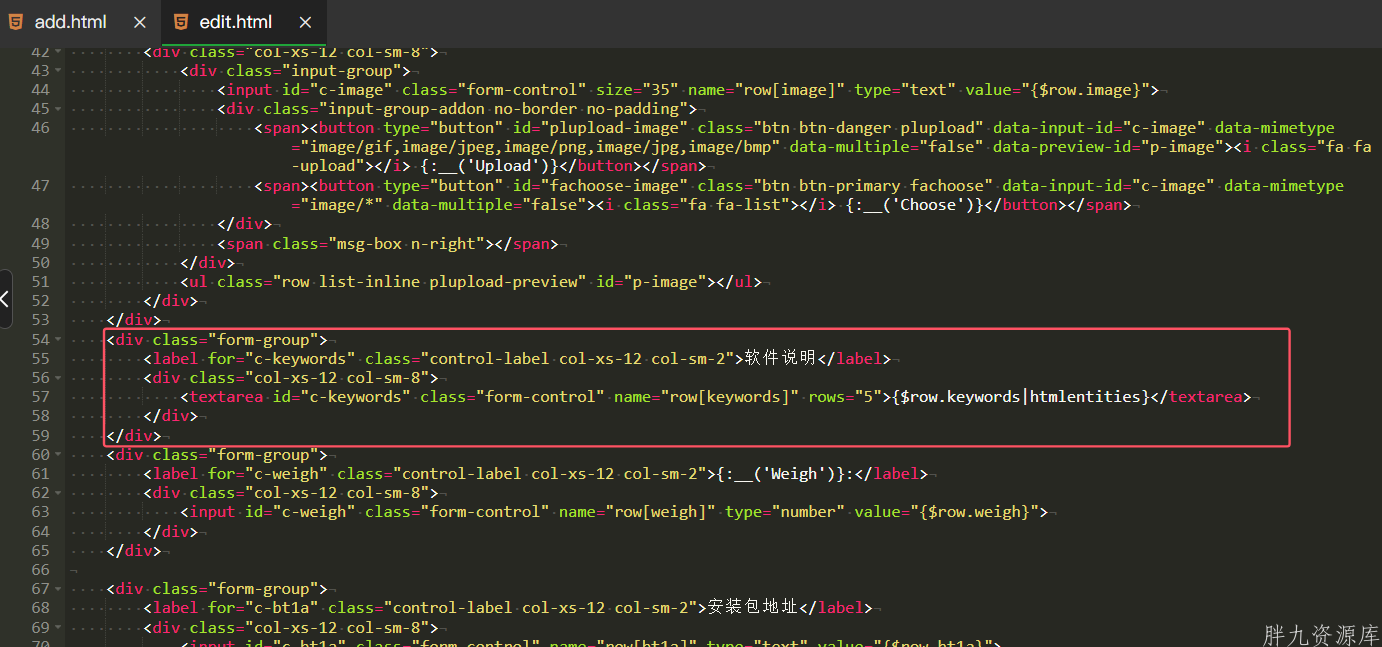Click rows="5" attribute on line 57
The height and width of the screenshot is (647, 1382).
click(845, 397)
